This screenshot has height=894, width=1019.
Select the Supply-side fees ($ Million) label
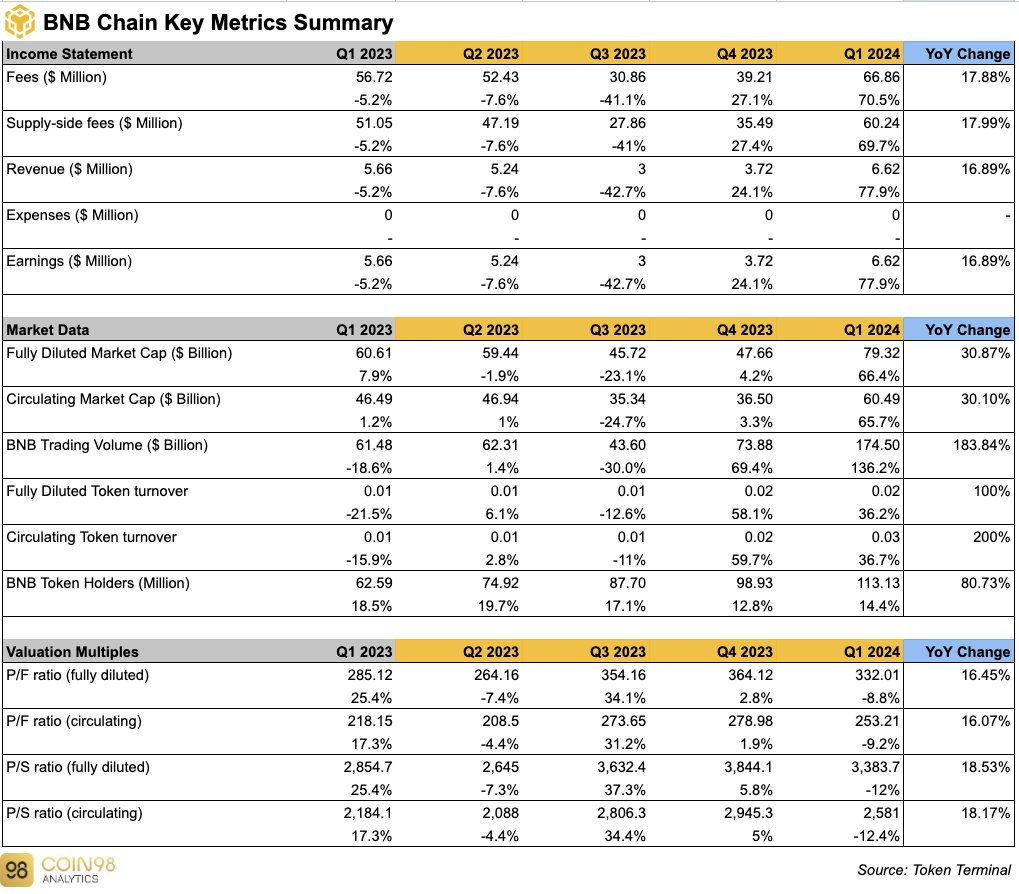(x=94, y=123)
